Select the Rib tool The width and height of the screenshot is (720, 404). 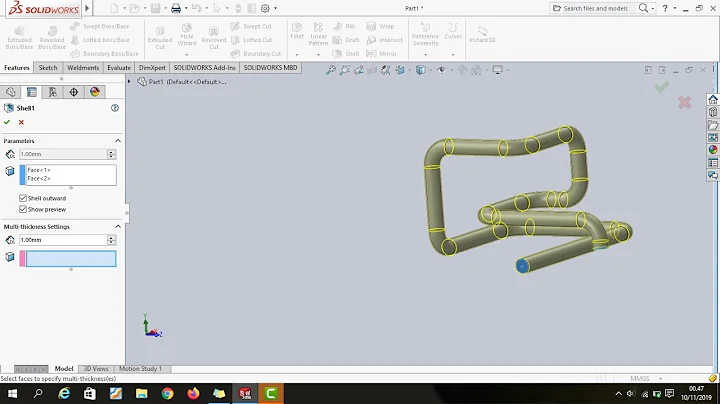344,27
